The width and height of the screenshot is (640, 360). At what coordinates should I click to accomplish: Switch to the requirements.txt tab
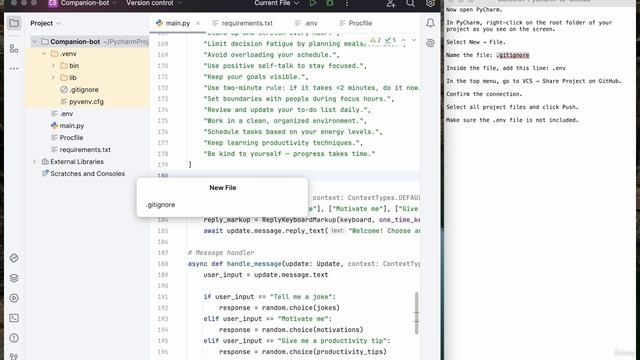242,23
